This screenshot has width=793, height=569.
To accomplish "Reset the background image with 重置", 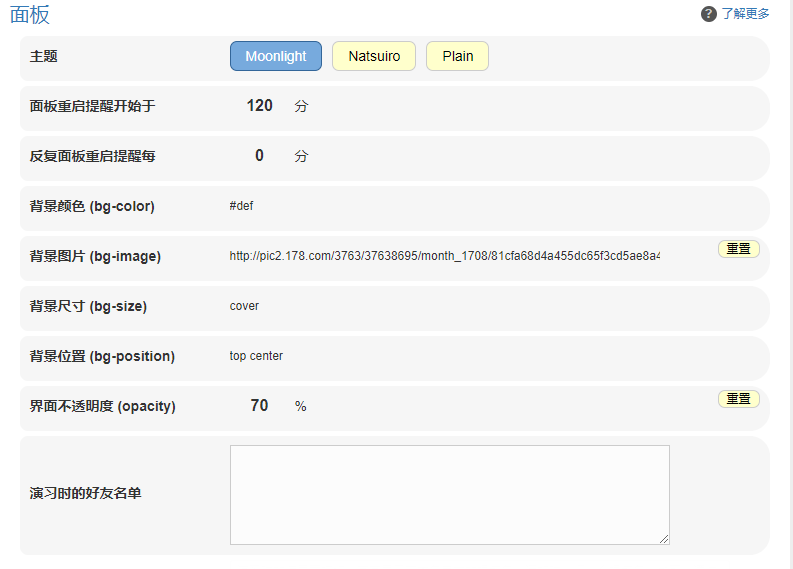I will click(738, 249).
